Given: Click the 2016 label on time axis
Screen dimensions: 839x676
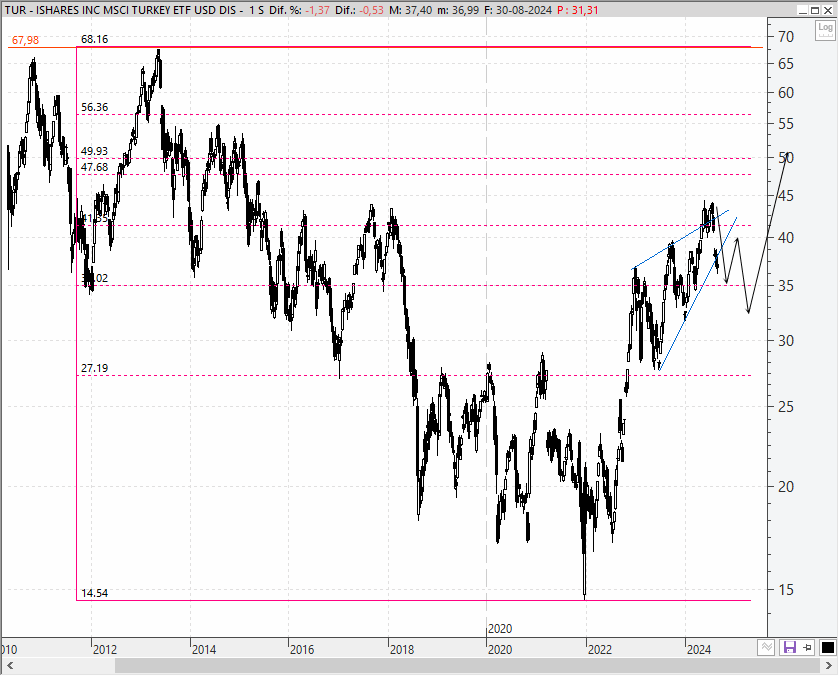Looking at the screenshot, I should pyautogui.click(x=302, y=650).
